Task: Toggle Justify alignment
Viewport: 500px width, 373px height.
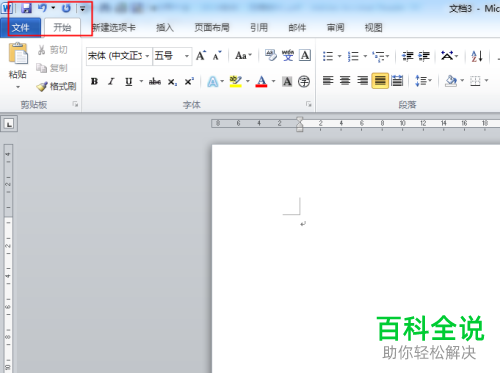Action: [x=380, y=81]
